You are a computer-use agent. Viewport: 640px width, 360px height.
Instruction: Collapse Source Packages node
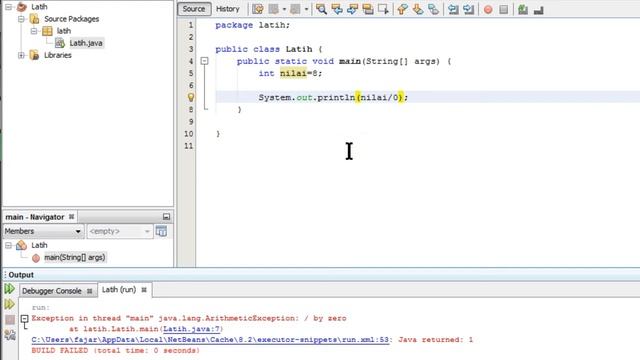coord(21,19)
